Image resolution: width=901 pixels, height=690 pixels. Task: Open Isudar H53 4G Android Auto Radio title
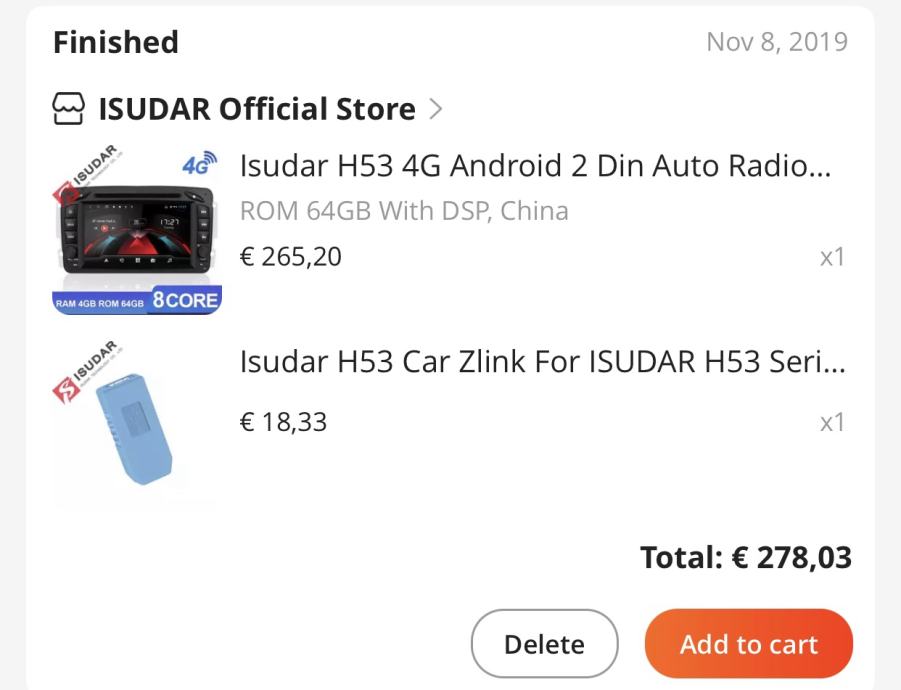(535, 165)
